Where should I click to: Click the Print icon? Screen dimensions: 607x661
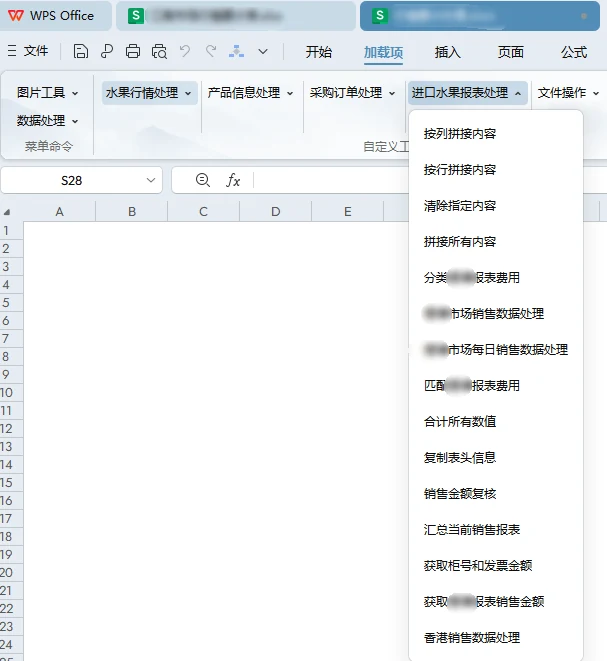pos(133,51)
